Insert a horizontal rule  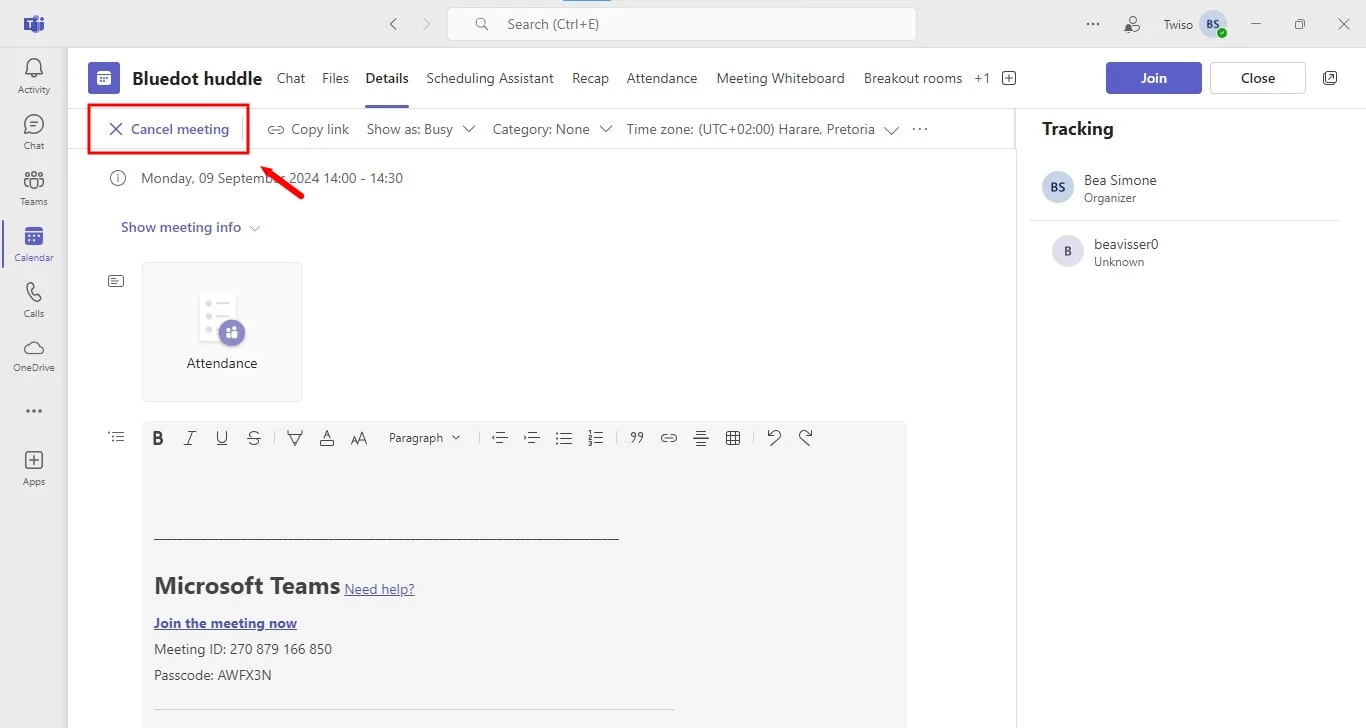coord(701,438)
